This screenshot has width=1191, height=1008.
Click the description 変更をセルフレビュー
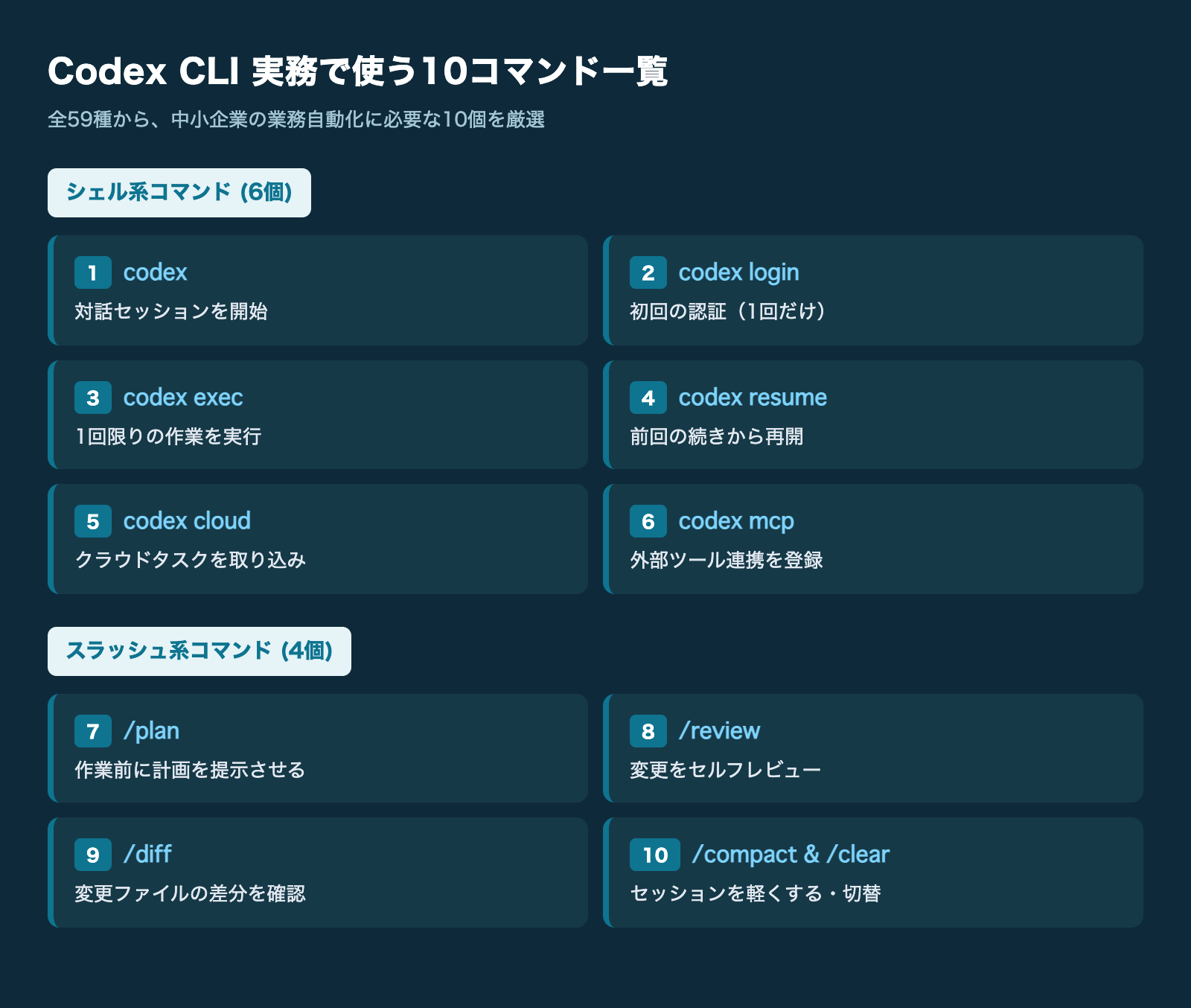click(x=726, y=770)
